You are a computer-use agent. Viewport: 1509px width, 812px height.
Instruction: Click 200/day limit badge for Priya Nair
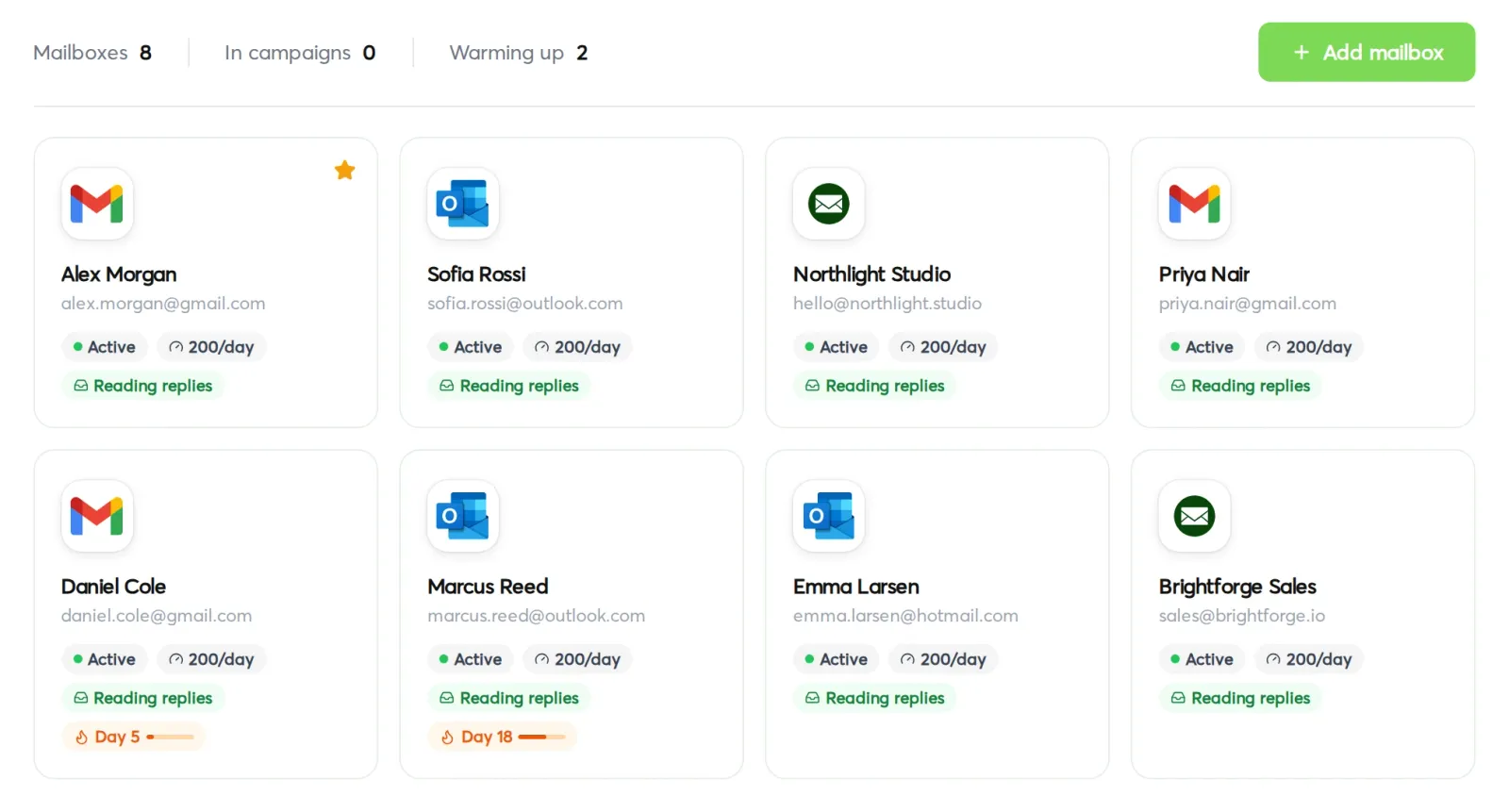click(x=1310, y=347)
